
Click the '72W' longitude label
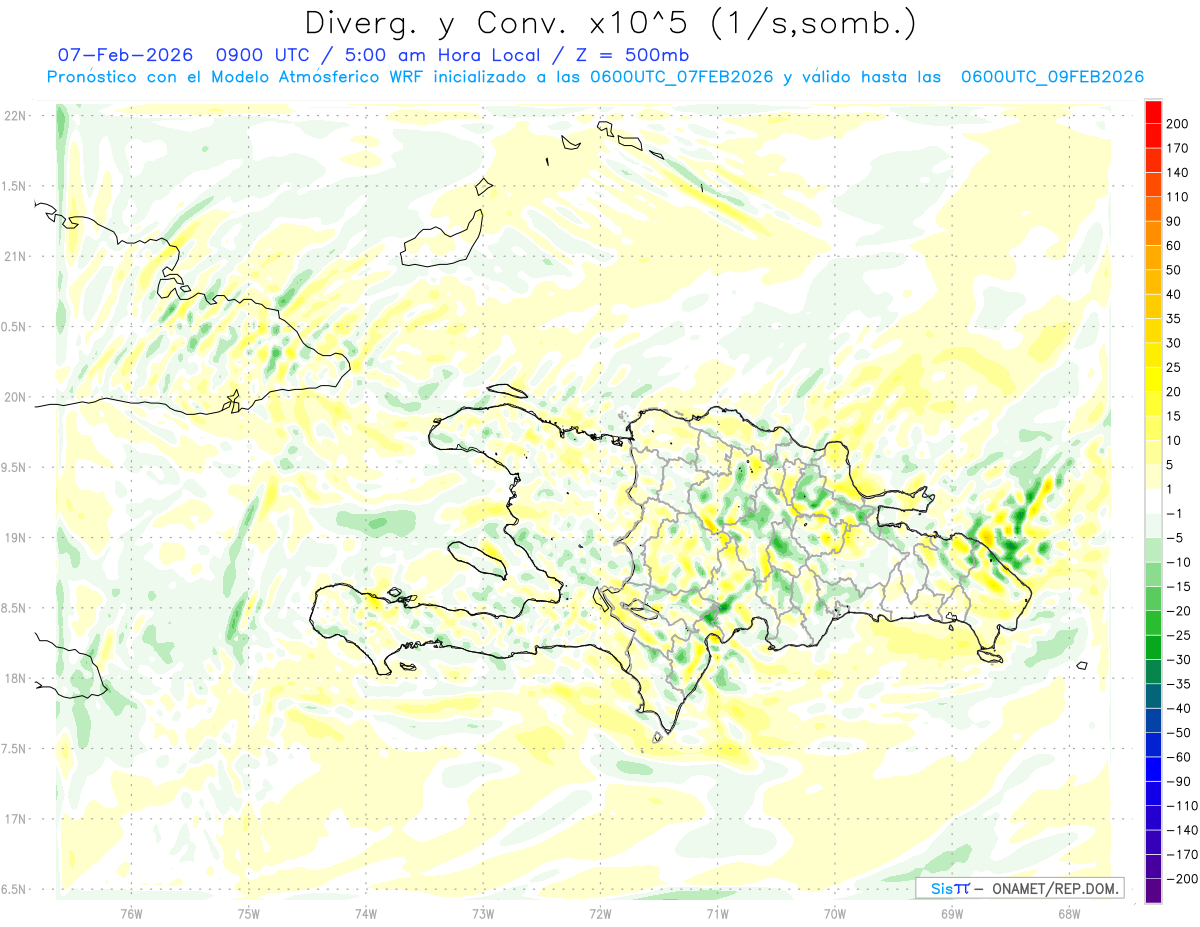(x=600, y=912)
